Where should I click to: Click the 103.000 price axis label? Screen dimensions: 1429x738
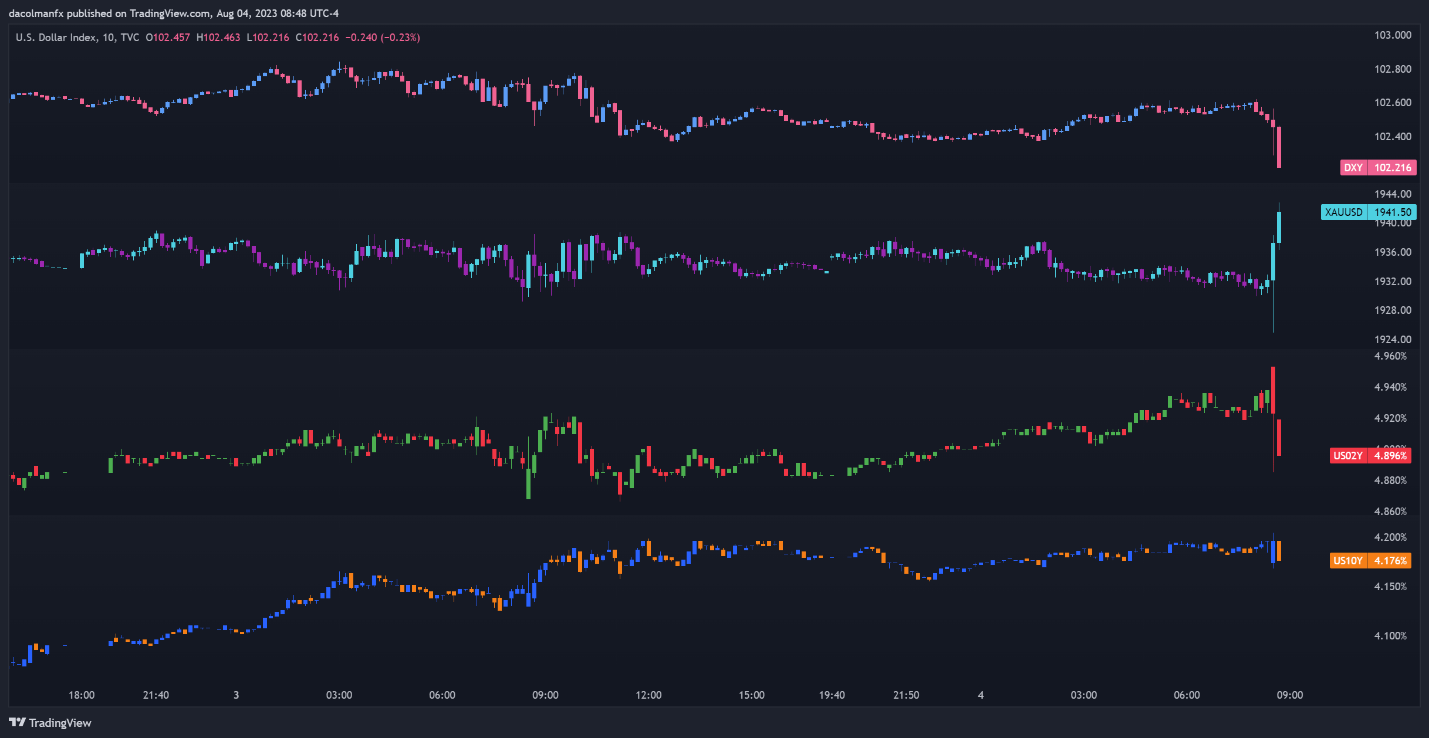(x=1393, y=35)
